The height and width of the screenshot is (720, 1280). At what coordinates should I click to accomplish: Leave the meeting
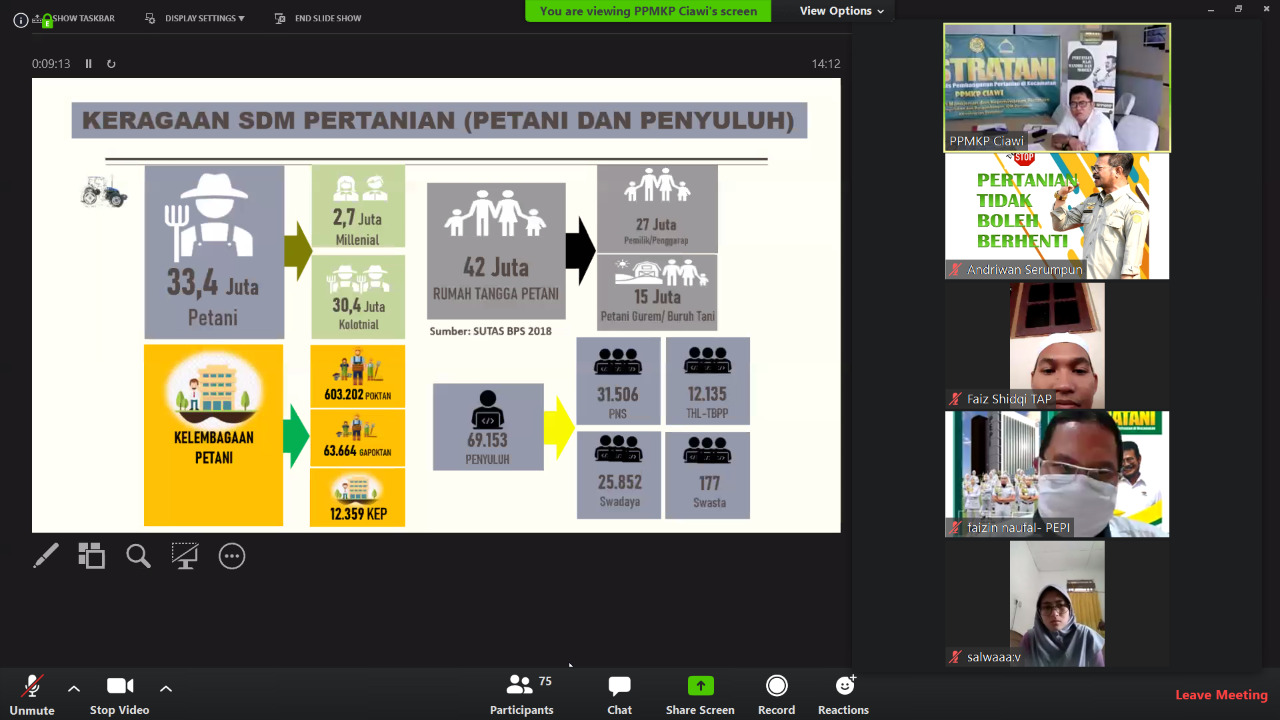coord(1221,695)
